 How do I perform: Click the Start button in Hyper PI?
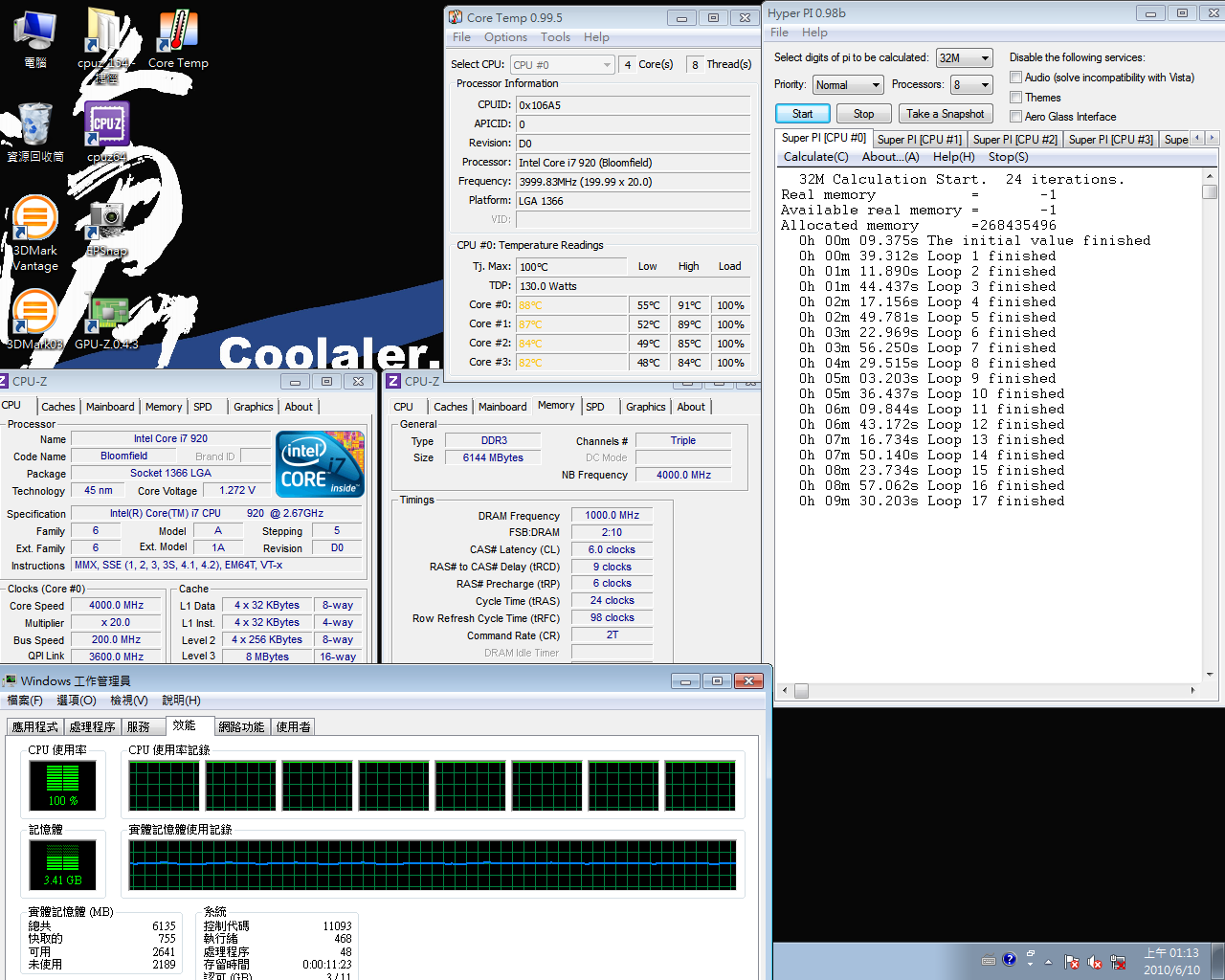pos(802,114)
